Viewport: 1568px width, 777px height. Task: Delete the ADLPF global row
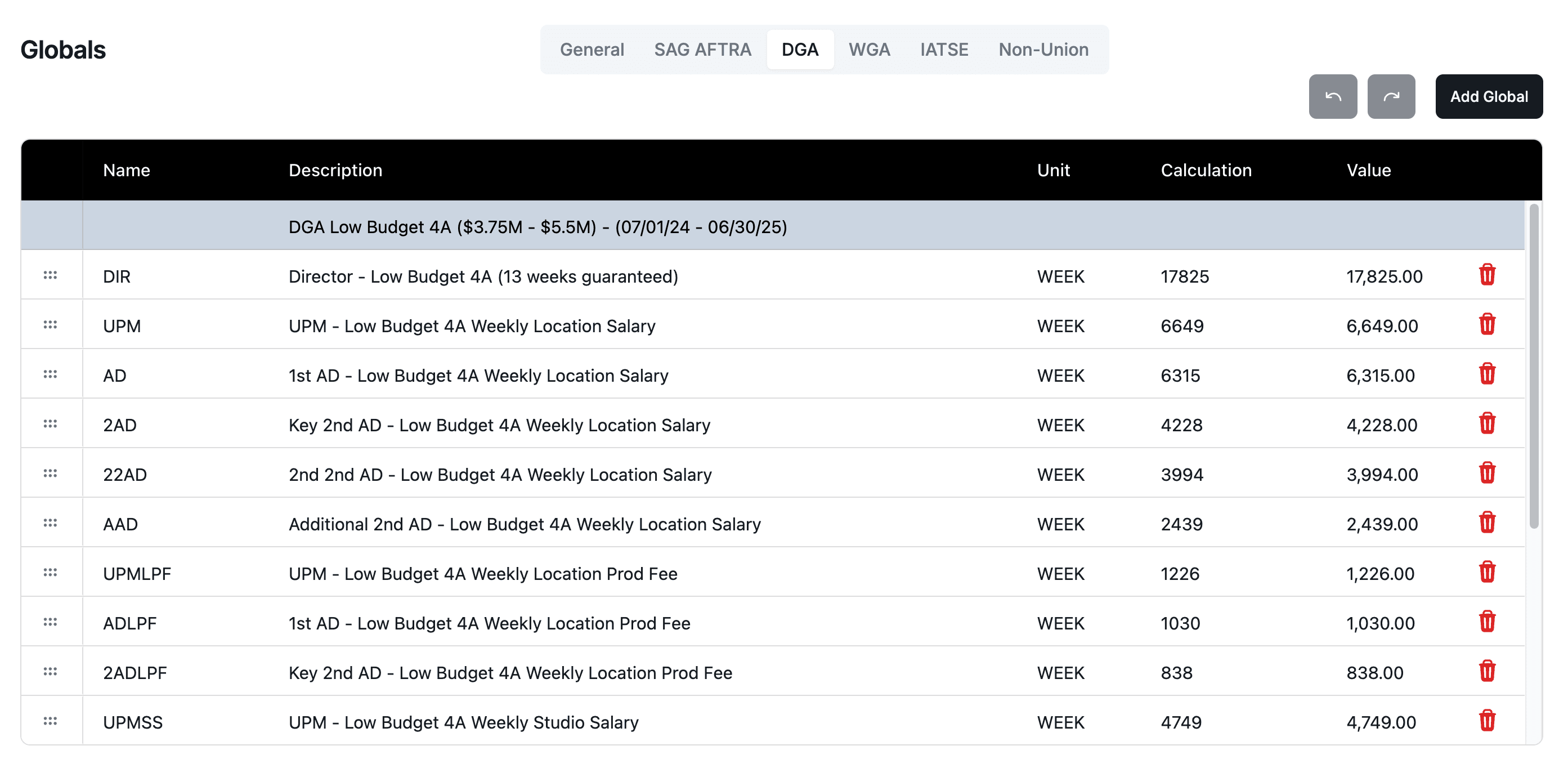click(1488, 622)
